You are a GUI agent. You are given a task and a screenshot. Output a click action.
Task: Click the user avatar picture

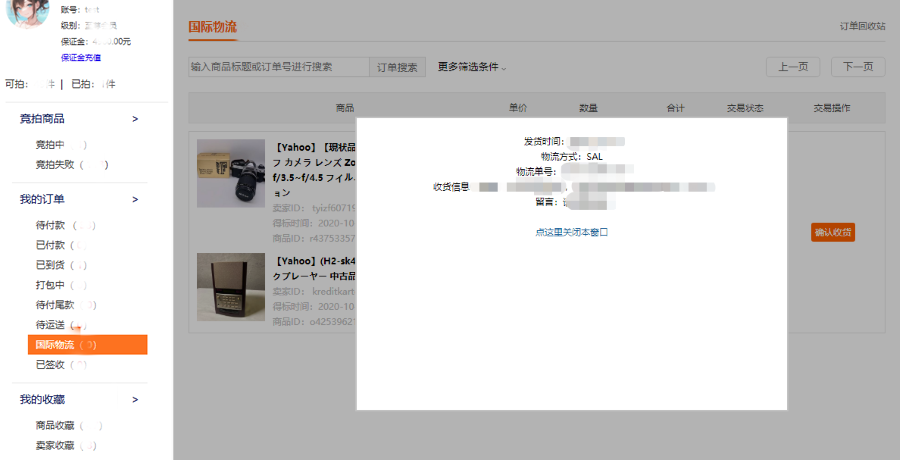point(28,14)
